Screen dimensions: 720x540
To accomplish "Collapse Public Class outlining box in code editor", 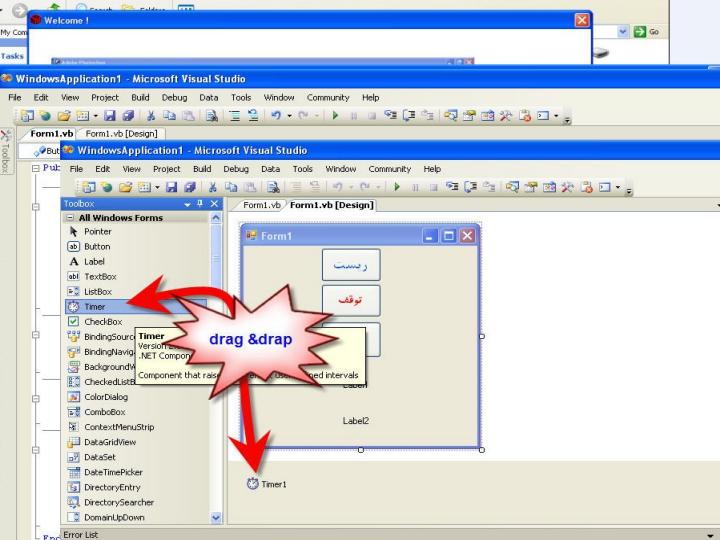I will 35,169.
